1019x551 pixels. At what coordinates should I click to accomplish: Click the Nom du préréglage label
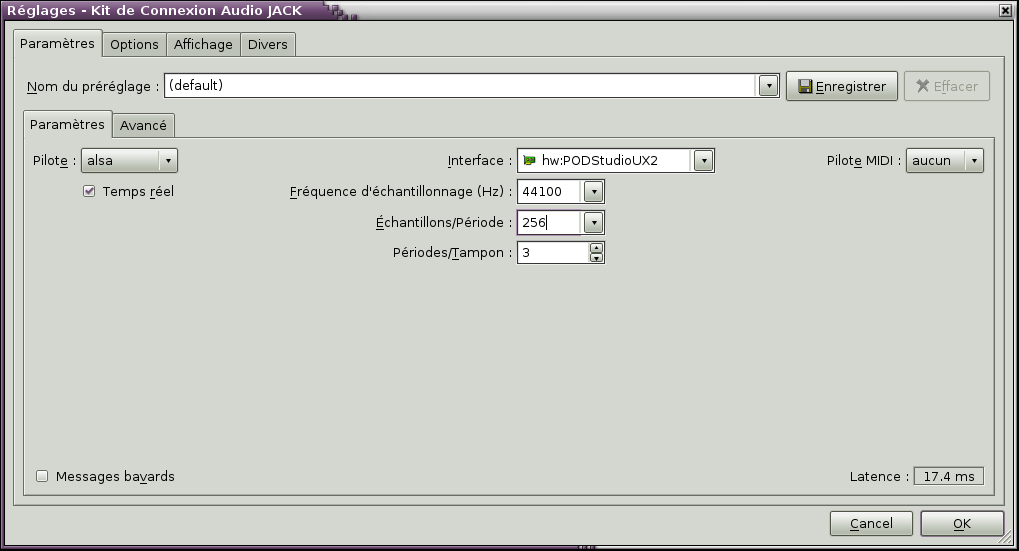coord(93,86)
